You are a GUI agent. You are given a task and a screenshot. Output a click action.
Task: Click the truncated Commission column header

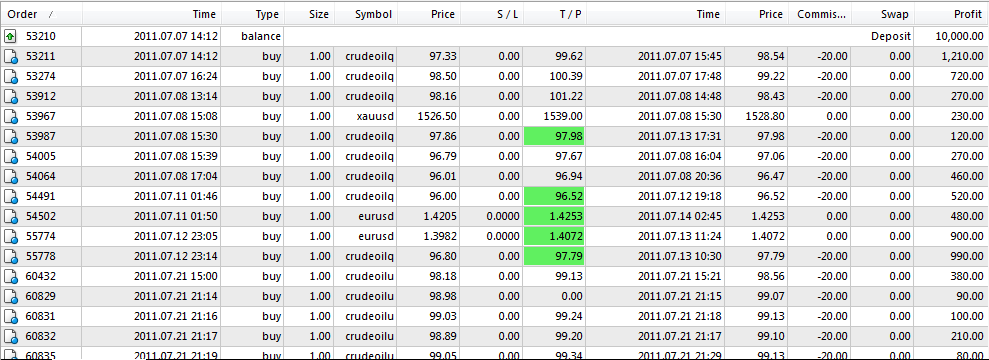click(820, 14)
